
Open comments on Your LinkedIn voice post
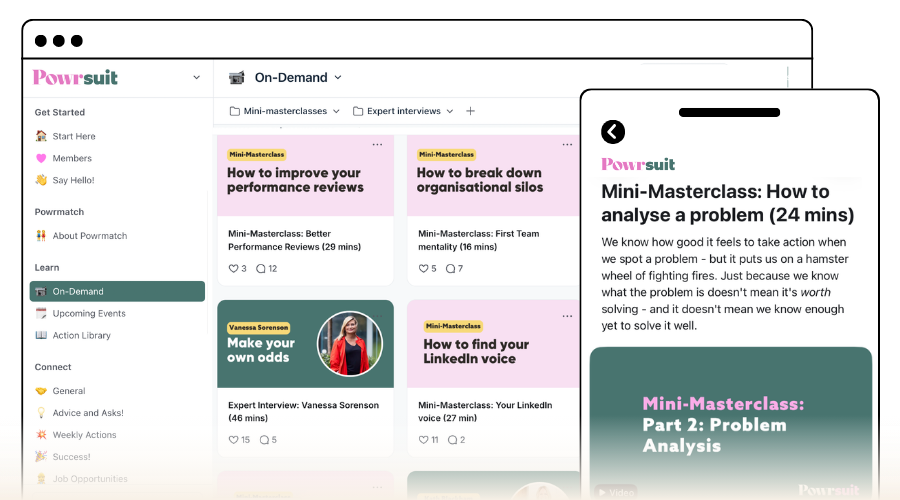(451, 440)
